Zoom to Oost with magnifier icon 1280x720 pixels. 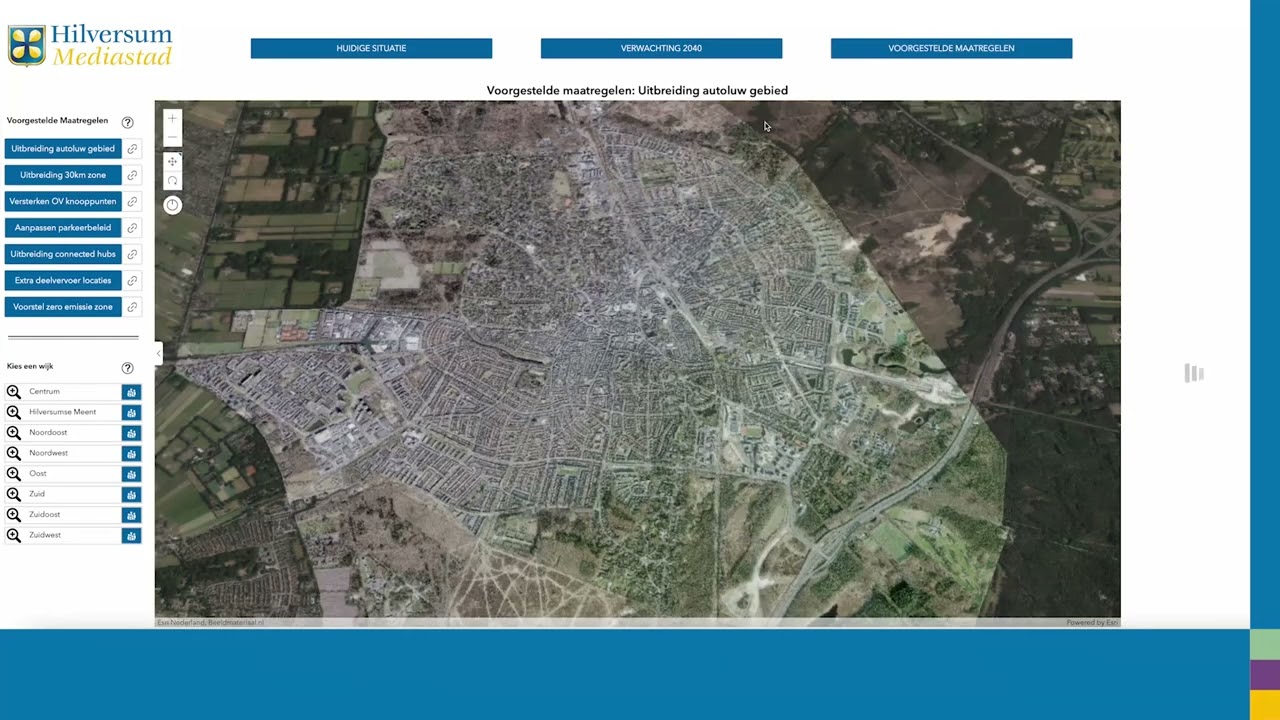[x=14, y=474]
